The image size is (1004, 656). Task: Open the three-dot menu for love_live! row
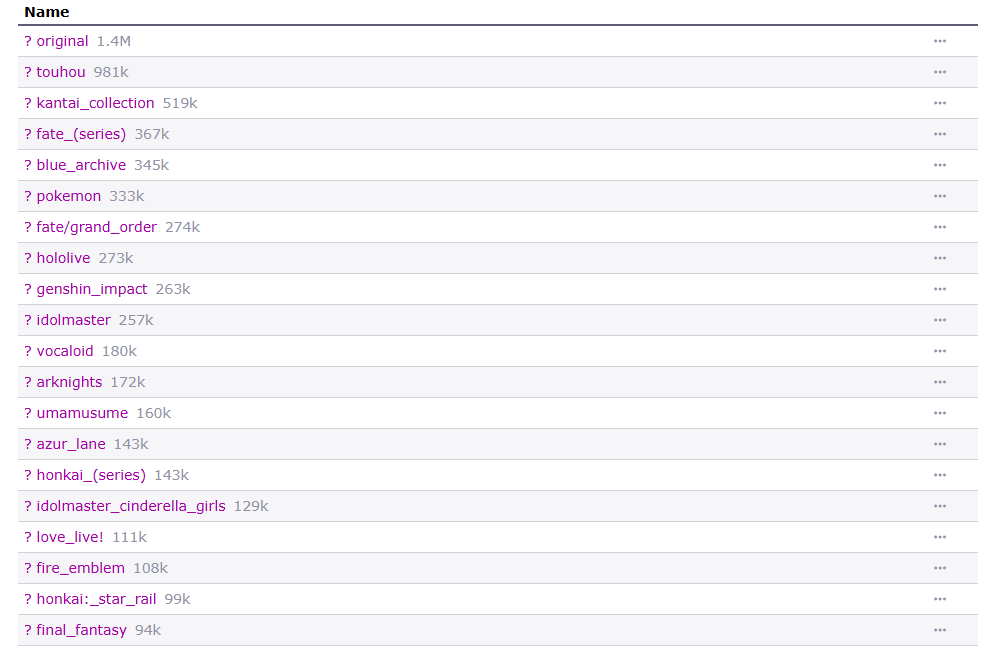coord(939,537)
